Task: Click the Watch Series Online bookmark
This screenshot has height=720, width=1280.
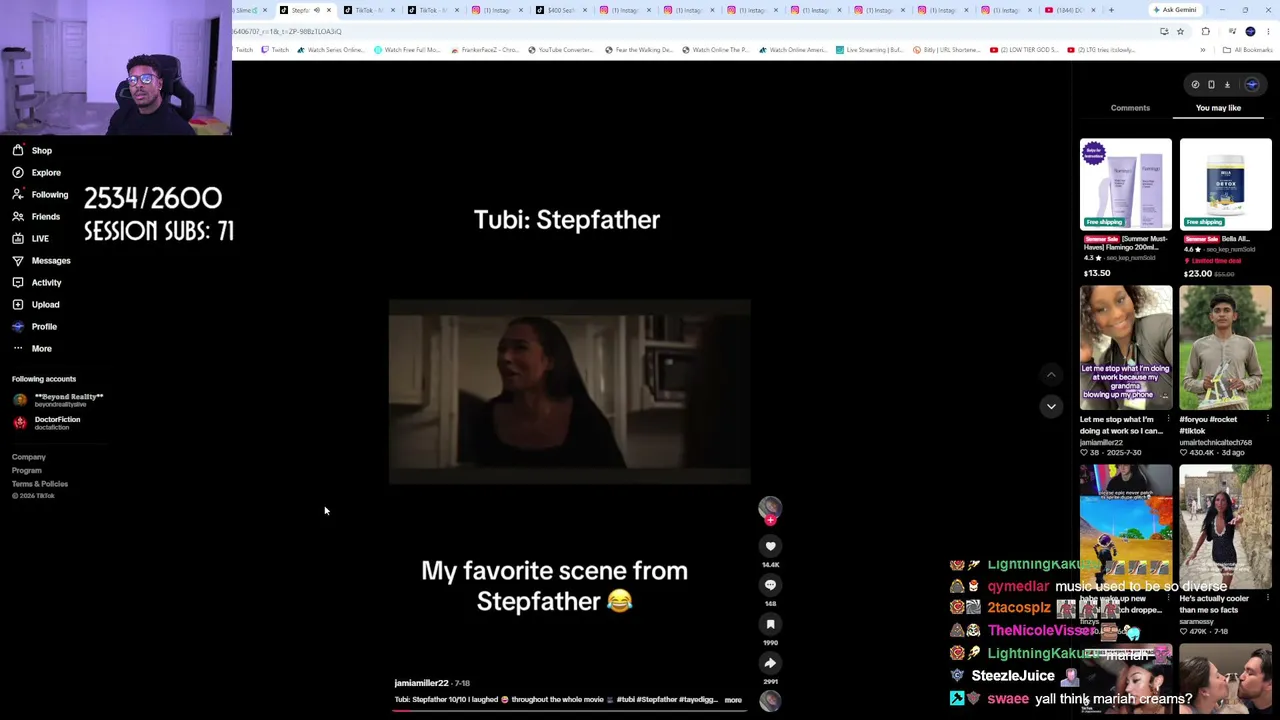Action: (x=330, y=50)
